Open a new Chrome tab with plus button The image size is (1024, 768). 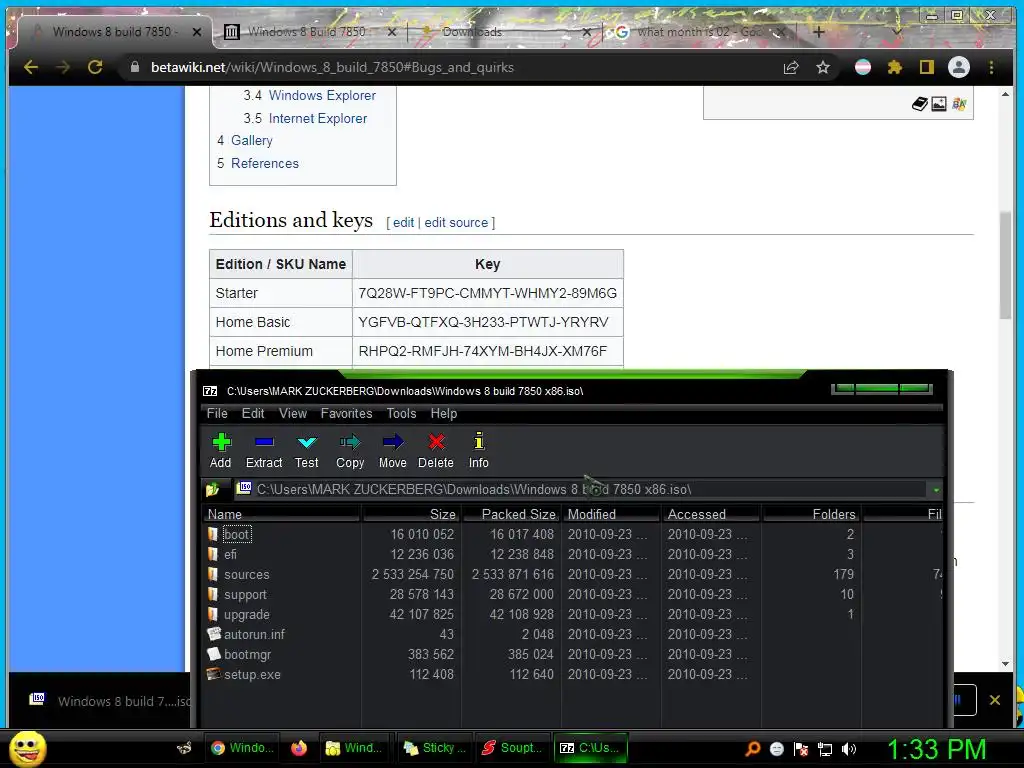(818, 31)
